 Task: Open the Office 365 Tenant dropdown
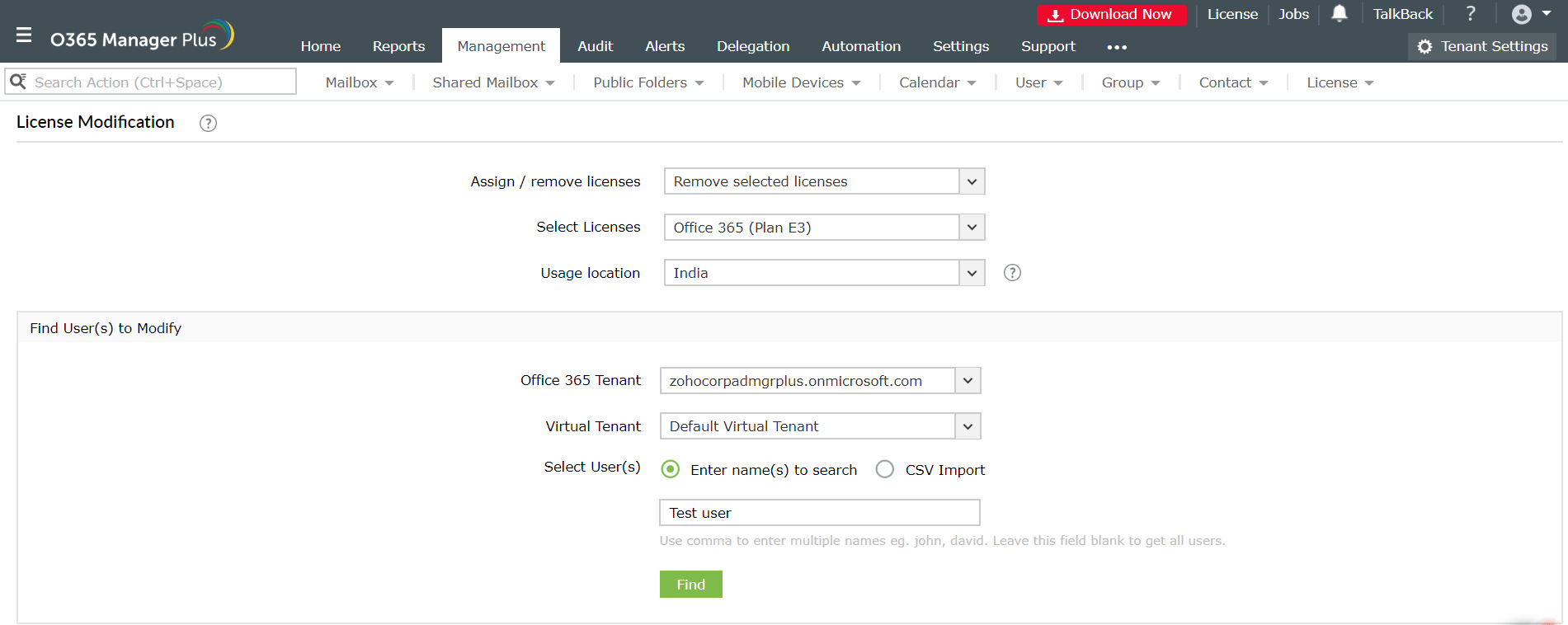[820, 380]
